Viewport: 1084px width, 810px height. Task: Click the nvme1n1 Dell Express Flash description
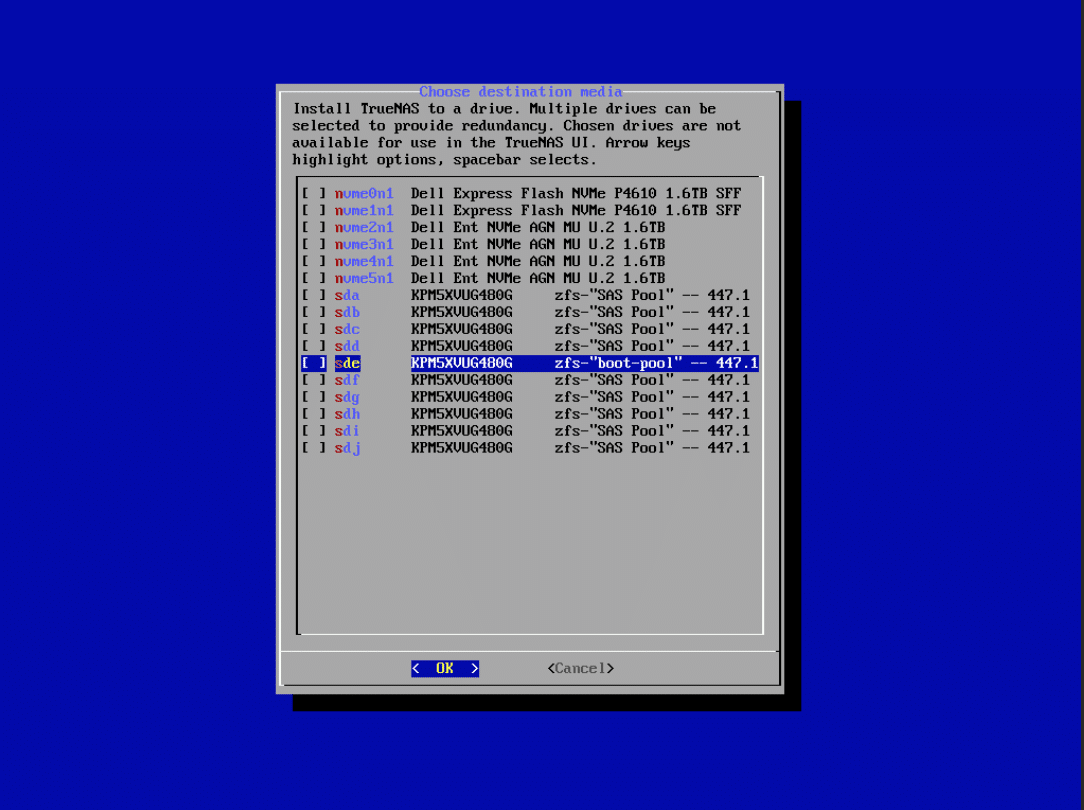[x=576, y=210]
